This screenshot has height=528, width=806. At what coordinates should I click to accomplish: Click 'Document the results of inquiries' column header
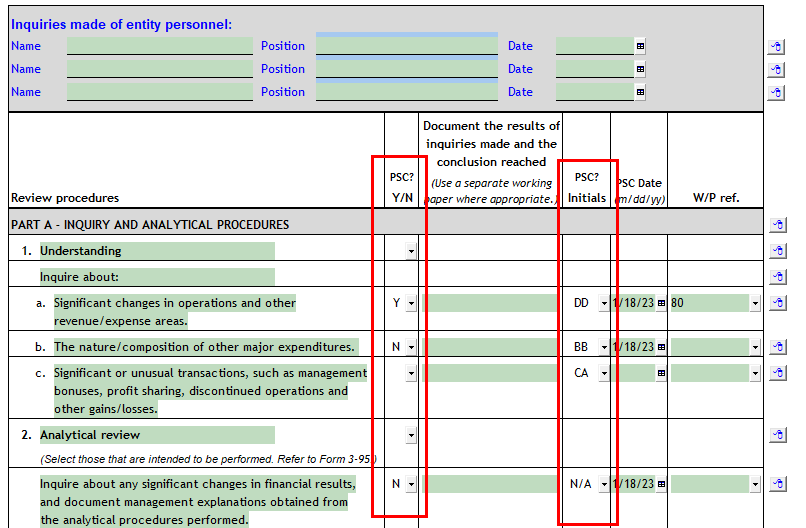(491, 144)
